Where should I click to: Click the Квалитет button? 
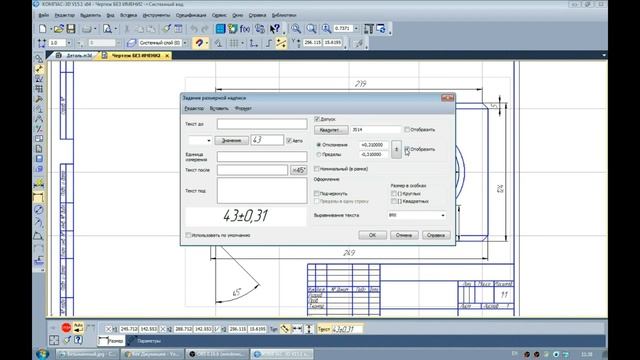click(x=331, y=130)
